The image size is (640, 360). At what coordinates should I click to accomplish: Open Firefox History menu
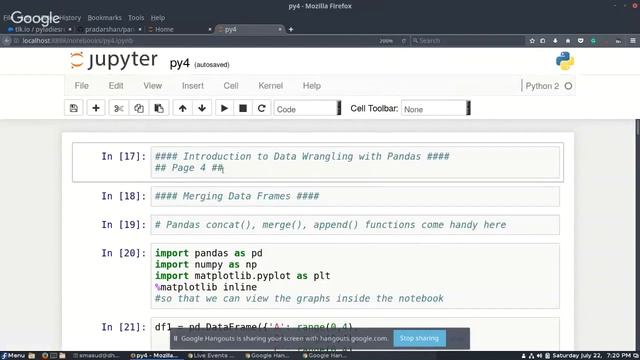click(x=70, y=18)
